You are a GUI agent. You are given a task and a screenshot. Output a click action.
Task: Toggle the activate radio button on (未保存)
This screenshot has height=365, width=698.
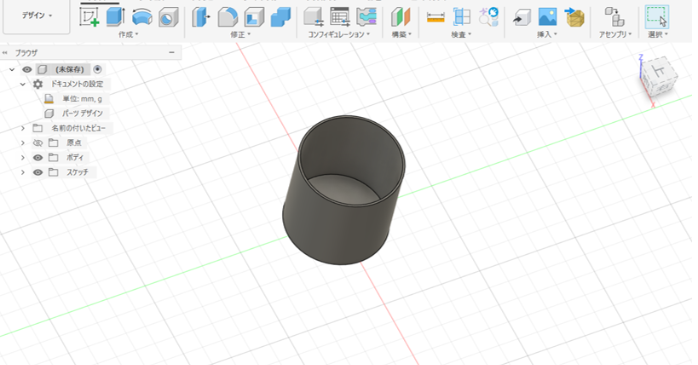pos(97,69)
